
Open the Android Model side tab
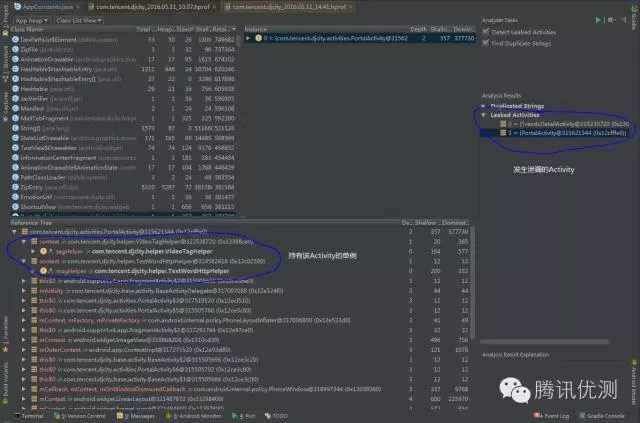(x=634, y=381)
